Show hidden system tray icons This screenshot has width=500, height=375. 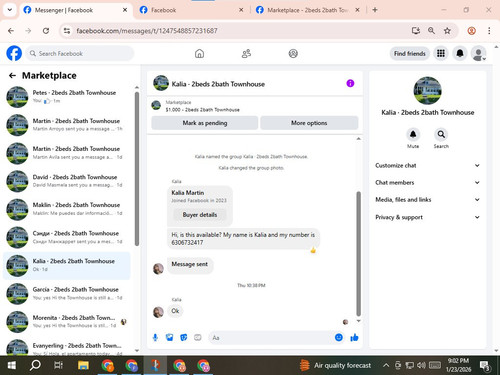386,365
